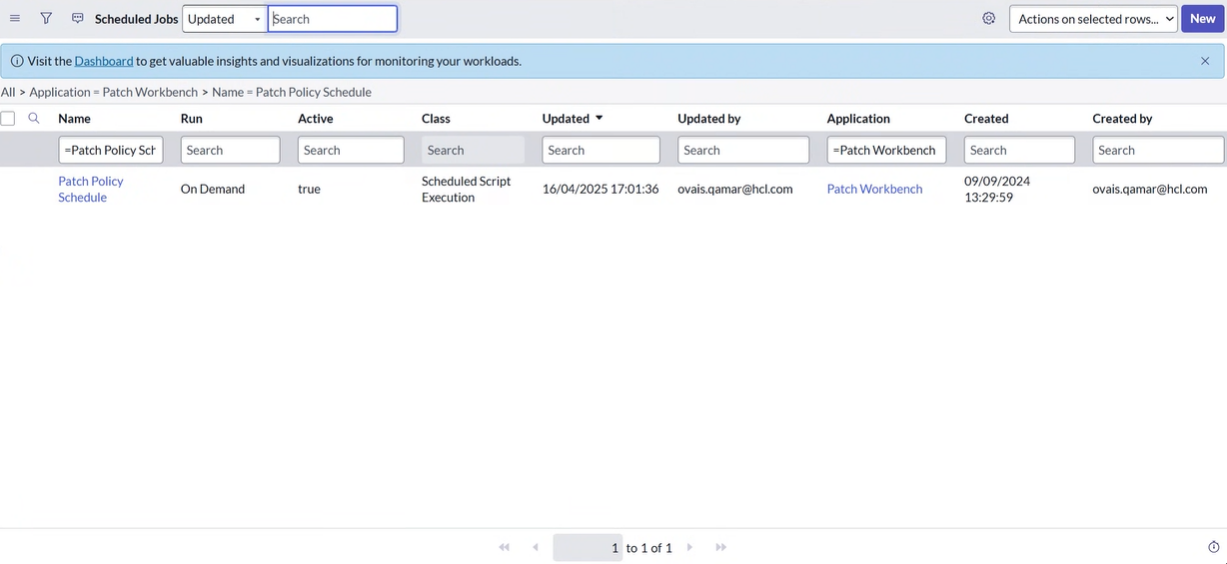Dismiss the blue Dashboard info banner

click(1205, 61)
